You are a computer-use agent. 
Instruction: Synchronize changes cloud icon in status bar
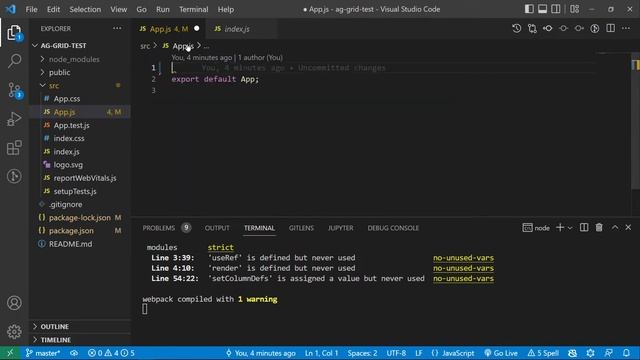click(x=74, y=353)
